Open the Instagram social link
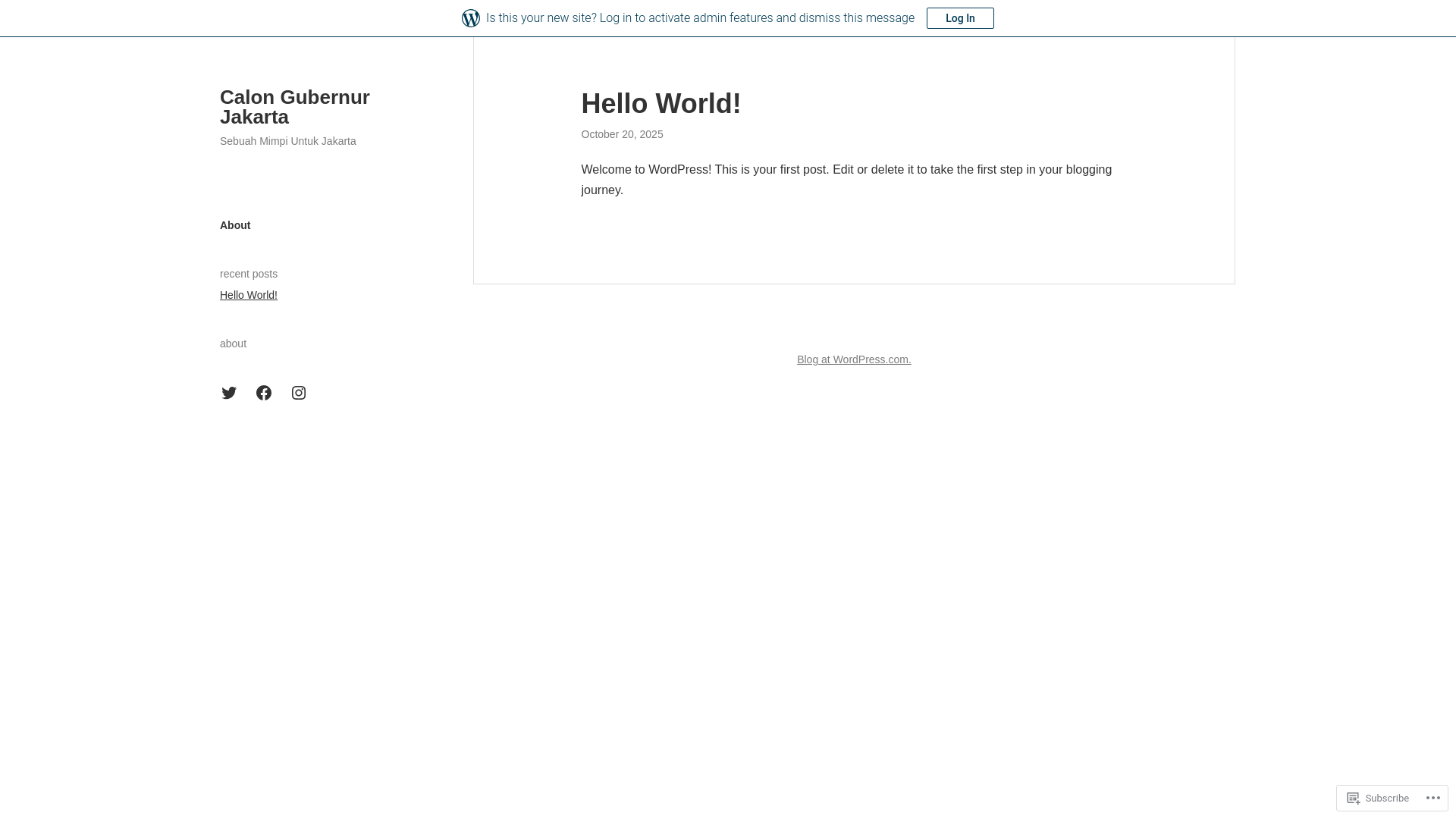Viewport: 1456px width, 819px height. click(x=299, y=393)
